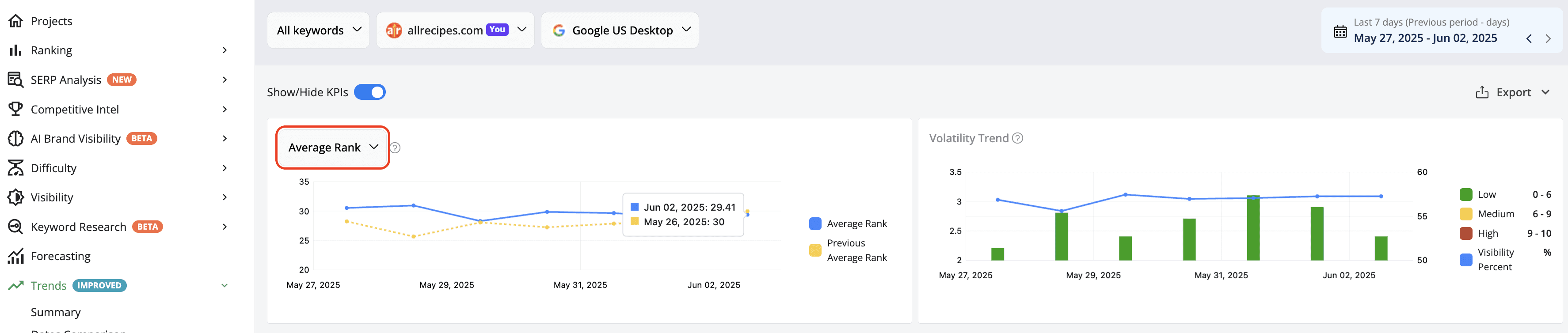Click the May 27, 2025 volatility bar
The image size is (1568, 333).
pos(997,254)
